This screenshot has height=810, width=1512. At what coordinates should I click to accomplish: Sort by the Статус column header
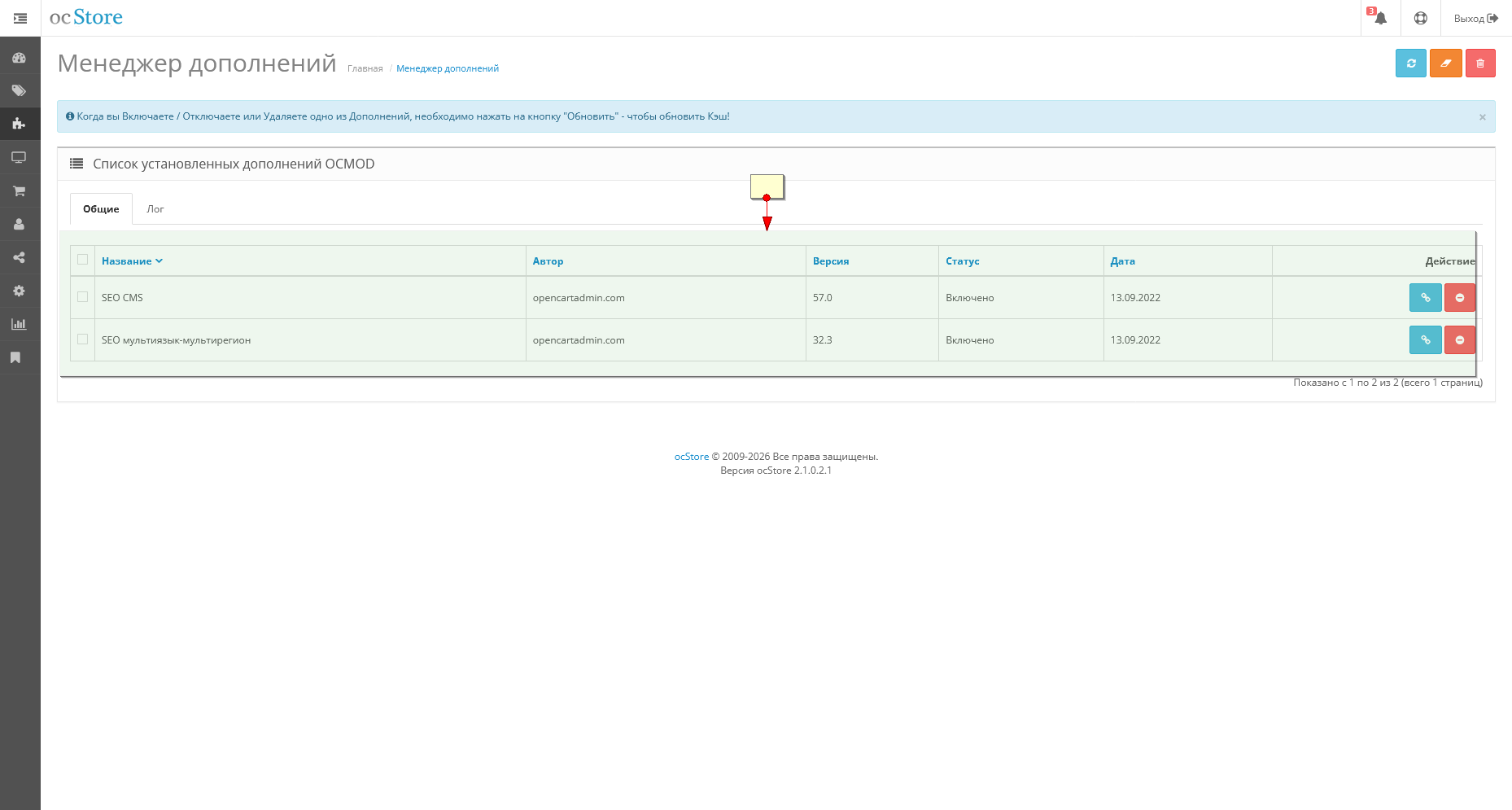tap(963, 261)
